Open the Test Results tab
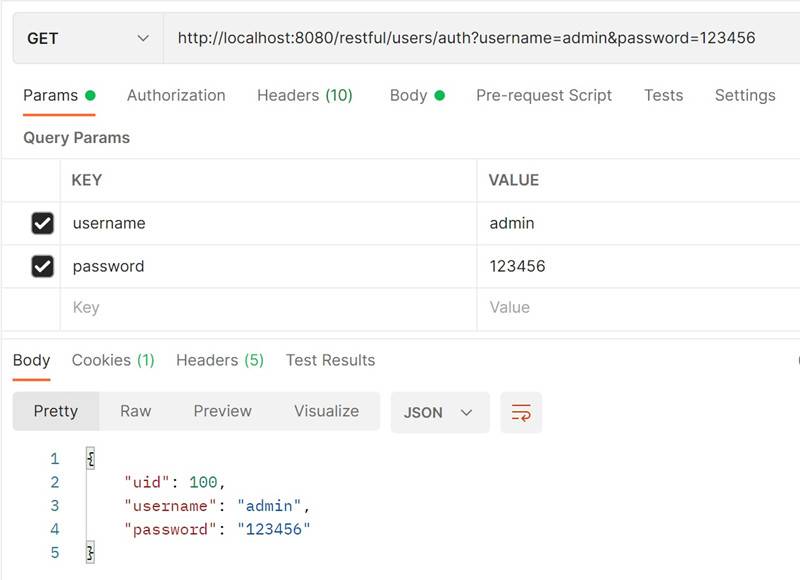800x580 pixels. pyautogui.click(x=330, y=360)
